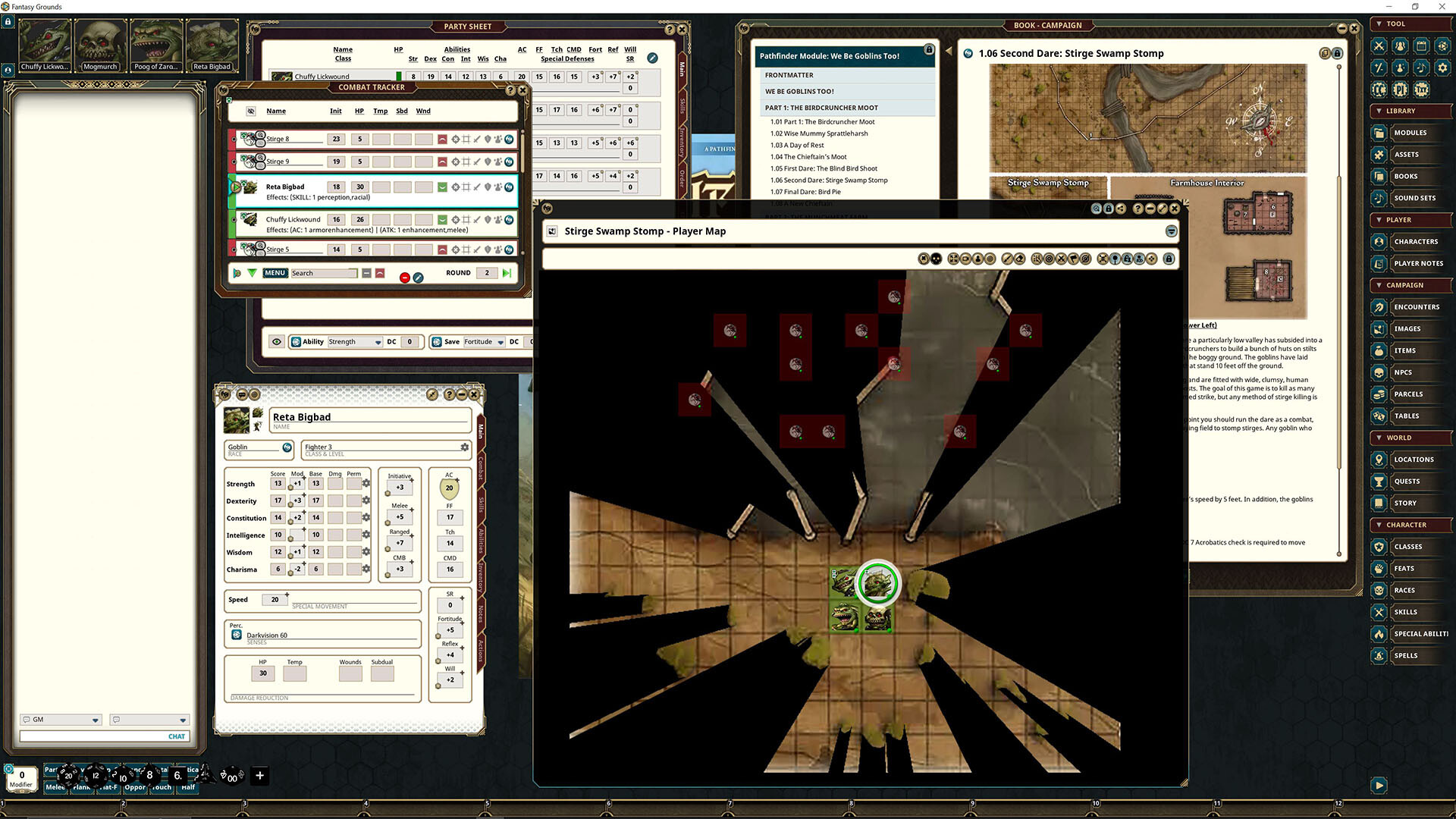Open the Options gear in the Tool panel

coord(1442,67)
